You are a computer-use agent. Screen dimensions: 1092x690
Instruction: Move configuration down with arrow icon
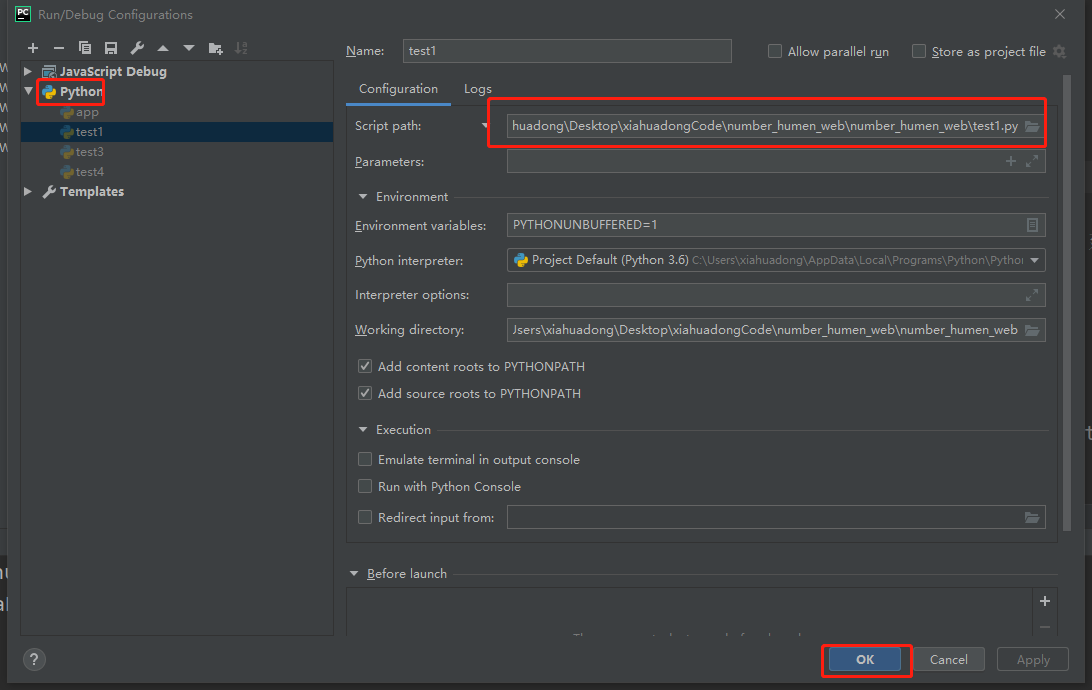tap(189, 48)
